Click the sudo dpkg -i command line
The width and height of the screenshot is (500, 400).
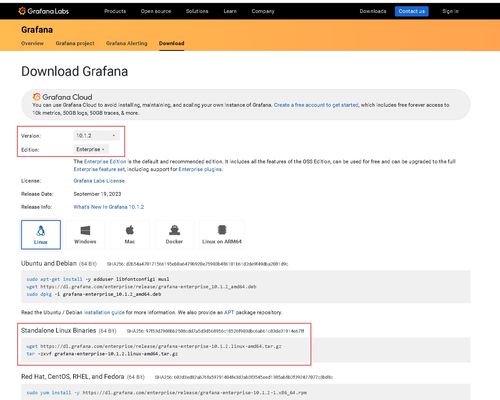(x=94, y=294)
